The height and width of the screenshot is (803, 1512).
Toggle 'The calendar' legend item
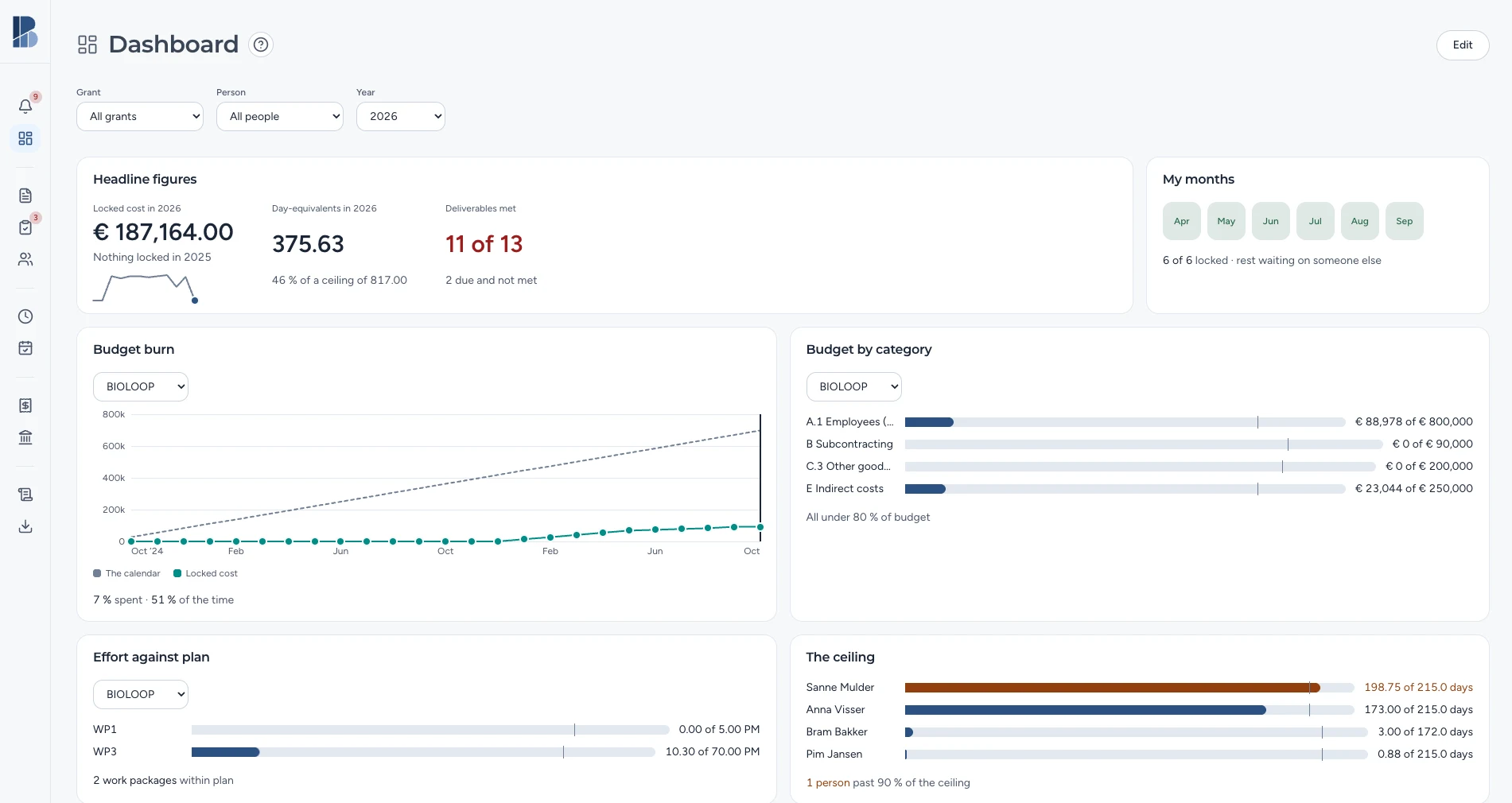tap(126, 573)
